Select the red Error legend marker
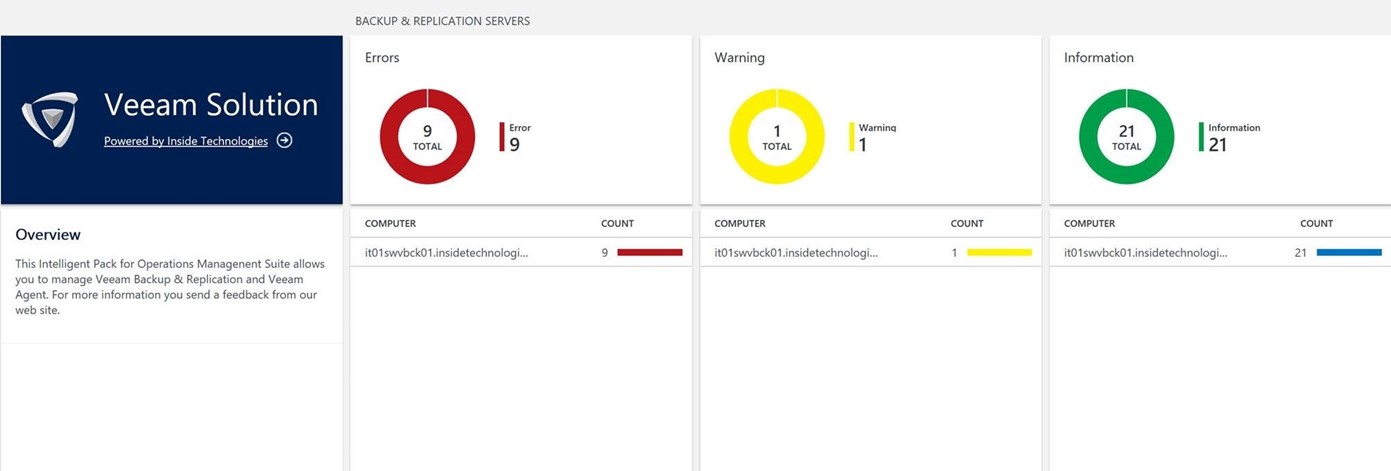1391x471 pixels. [502, 137]
